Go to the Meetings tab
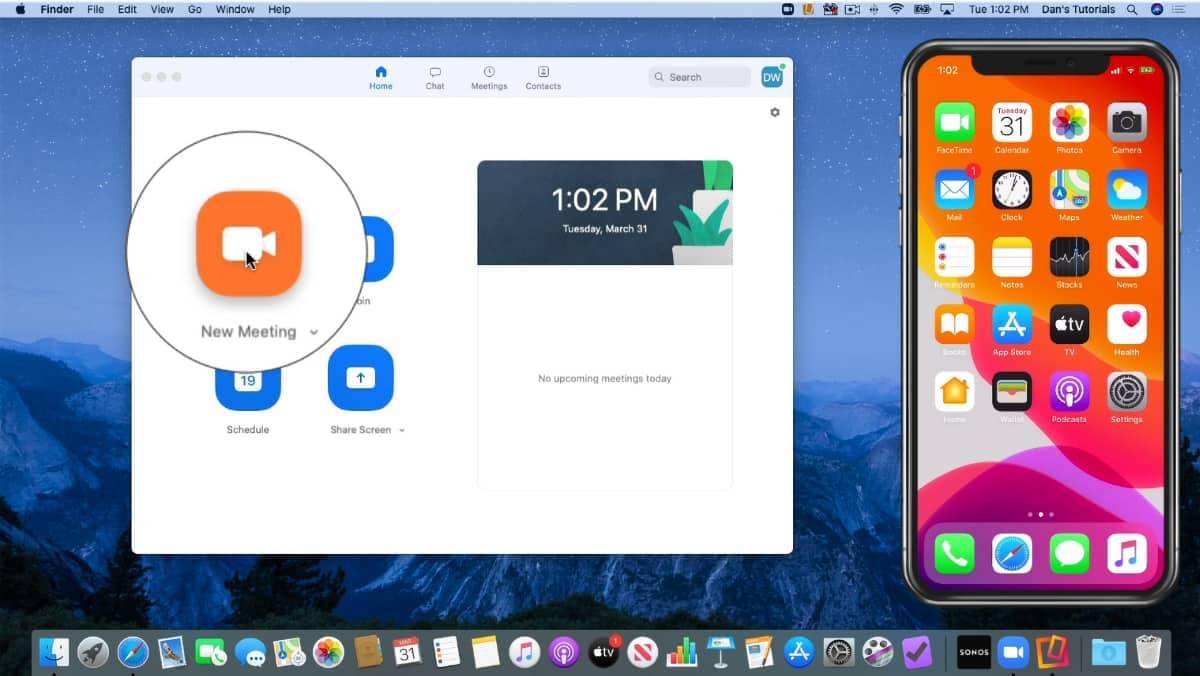The image size is (1200, 676). coord(489,78)
